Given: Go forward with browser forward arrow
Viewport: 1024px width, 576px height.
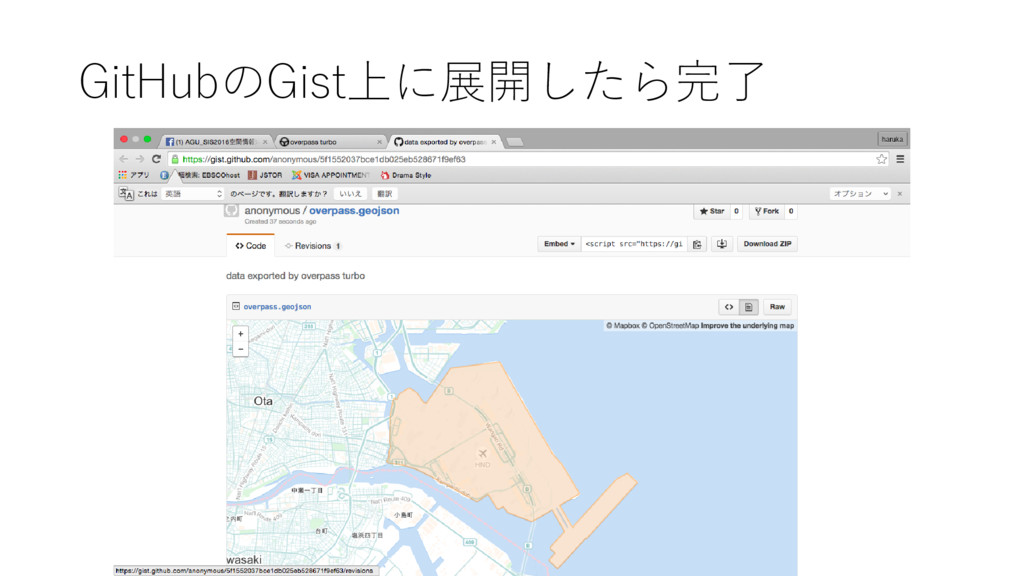Looking at the screenshot, I should 140,159.
